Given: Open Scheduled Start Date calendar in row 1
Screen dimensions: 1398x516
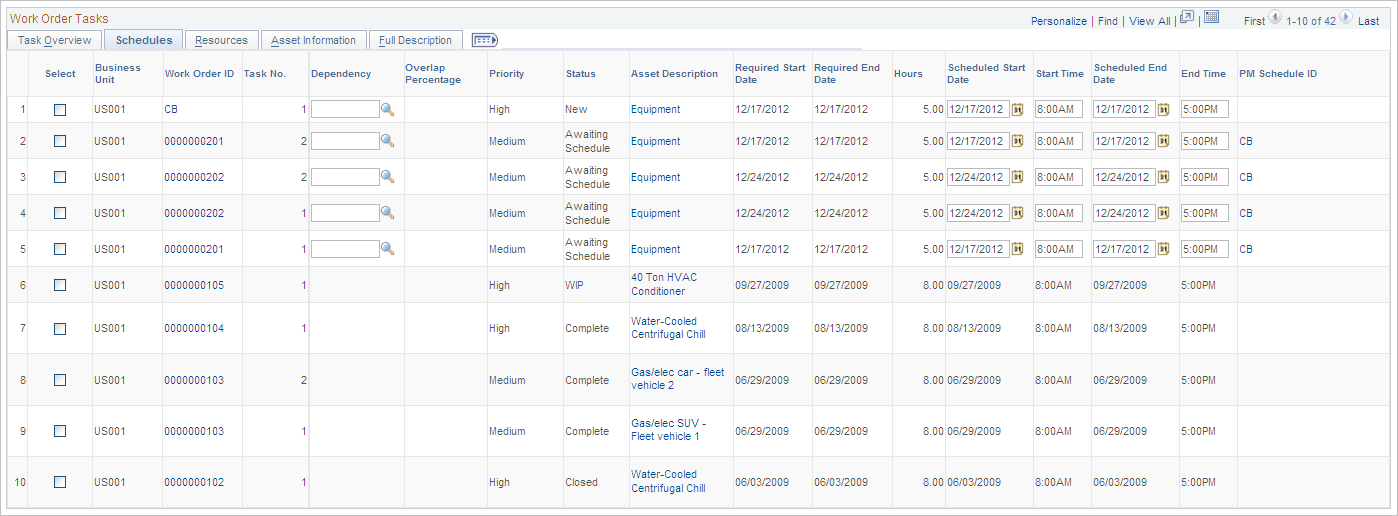Looking at the screenshot, I should (1018, 110).
